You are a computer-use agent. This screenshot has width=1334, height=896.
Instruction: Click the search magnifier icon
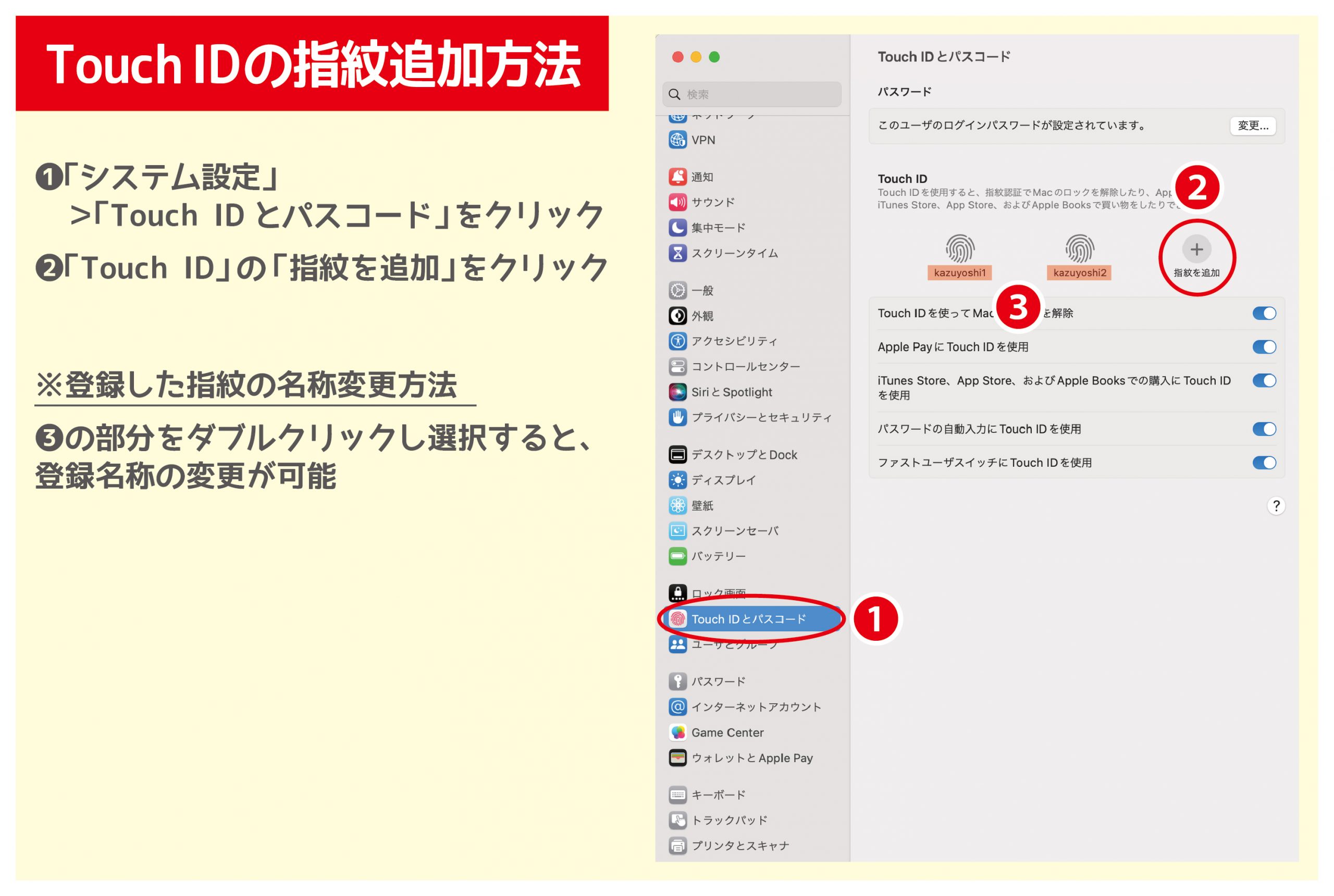674,94
